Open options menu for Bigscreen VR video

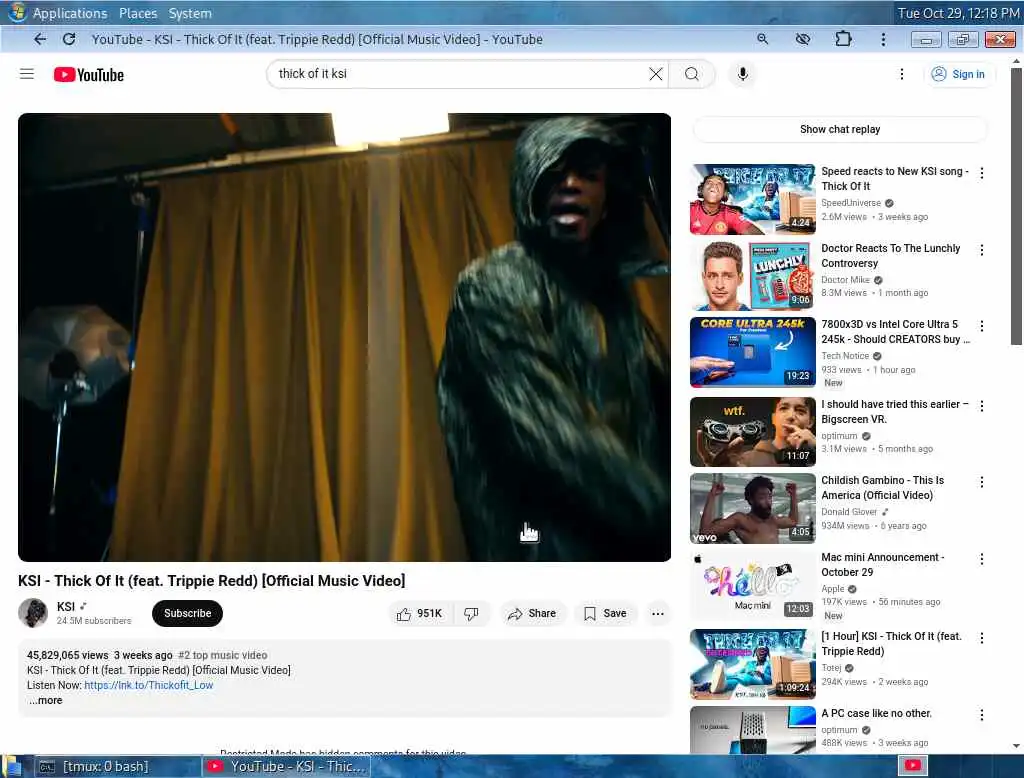click(982, 406)
